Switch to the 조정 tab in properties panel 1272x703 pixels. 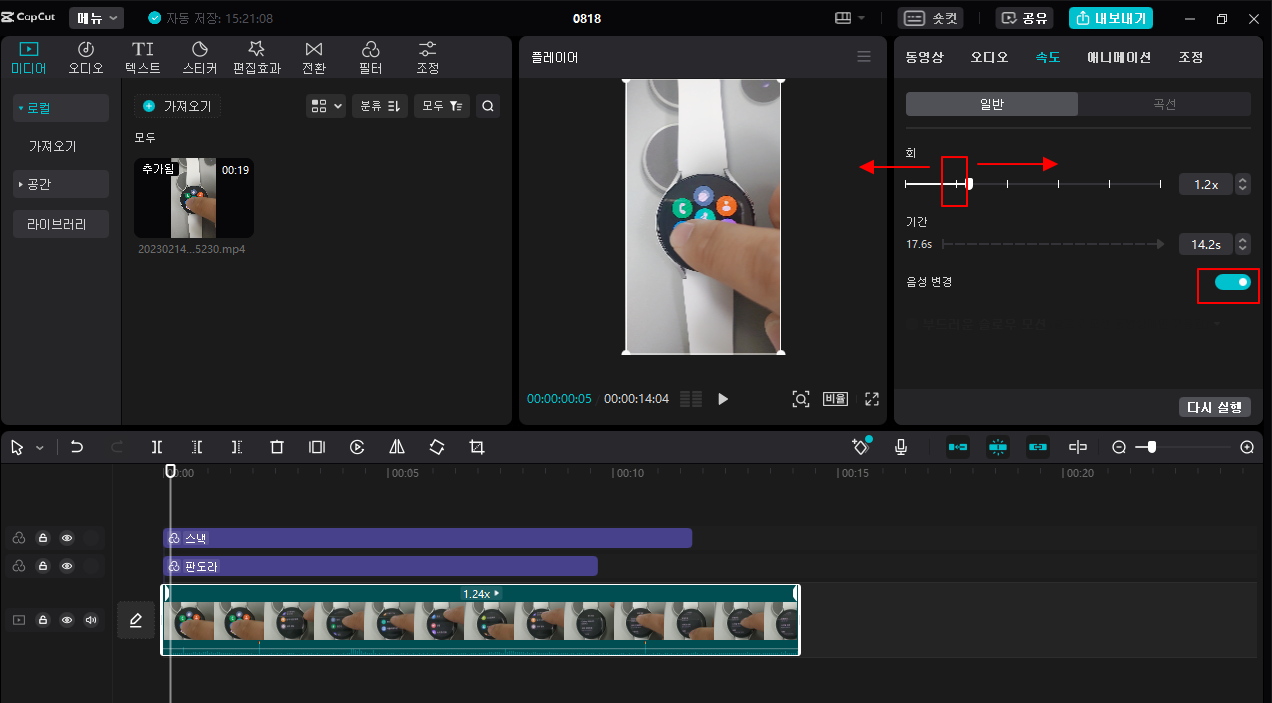tap(1191, 57)
